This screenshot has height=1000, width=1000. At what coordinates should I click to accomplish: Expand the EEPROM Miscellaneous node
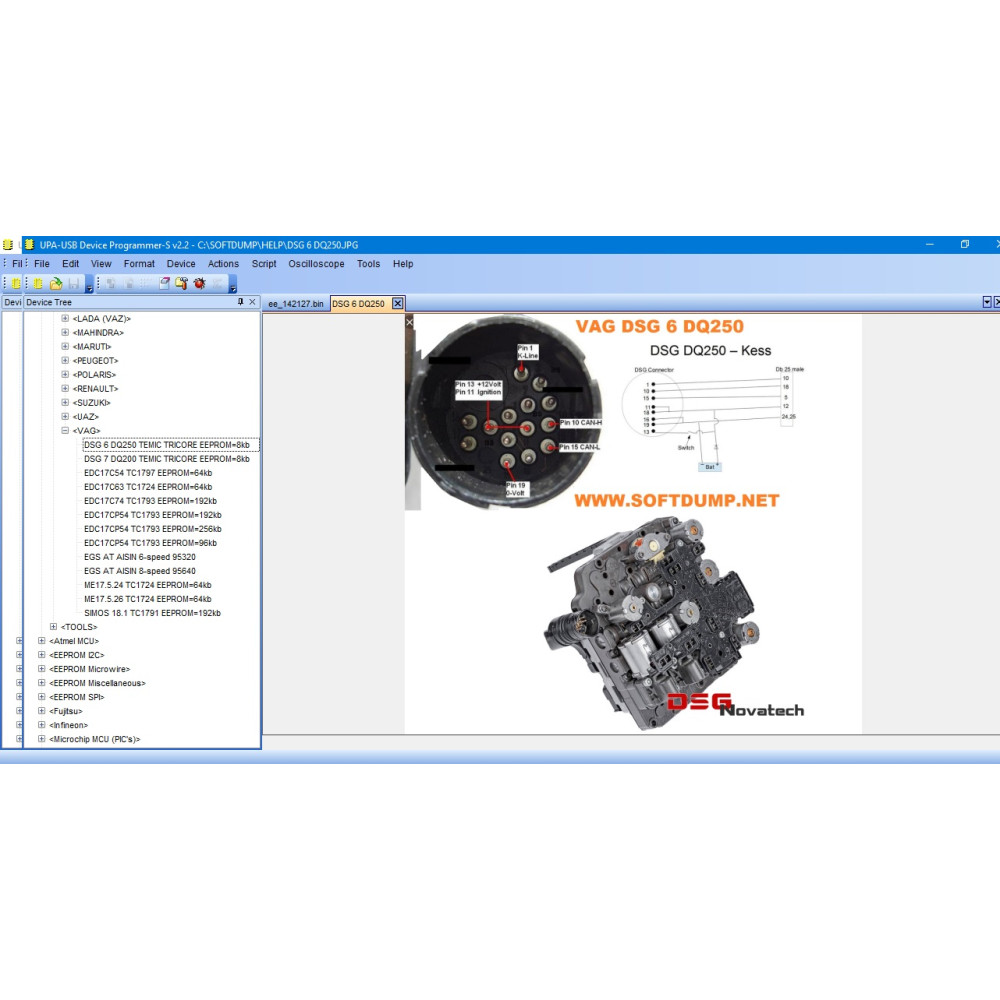tap(41, 683)
